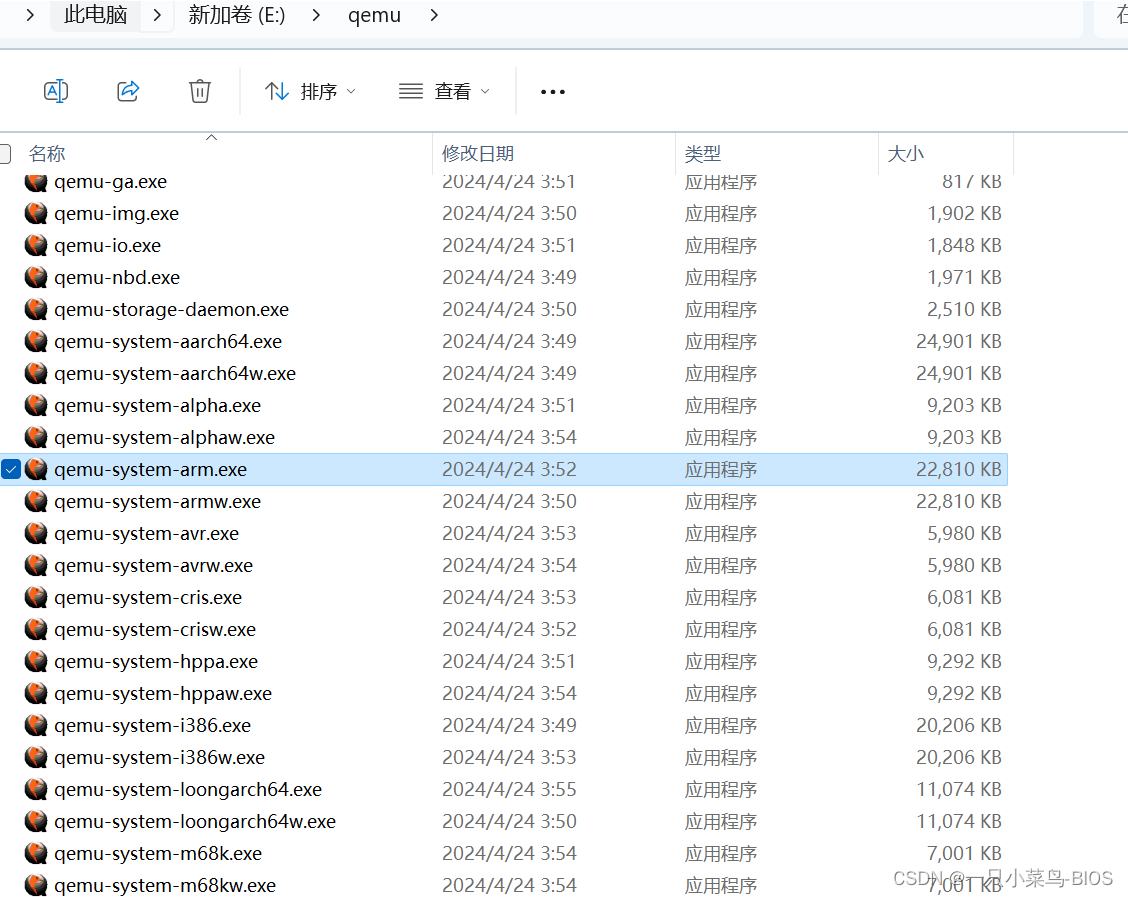Open the 排序 sort dropdown
Image resolution: width=1128 pixels, height=897 pixels.
pos(310,91)
